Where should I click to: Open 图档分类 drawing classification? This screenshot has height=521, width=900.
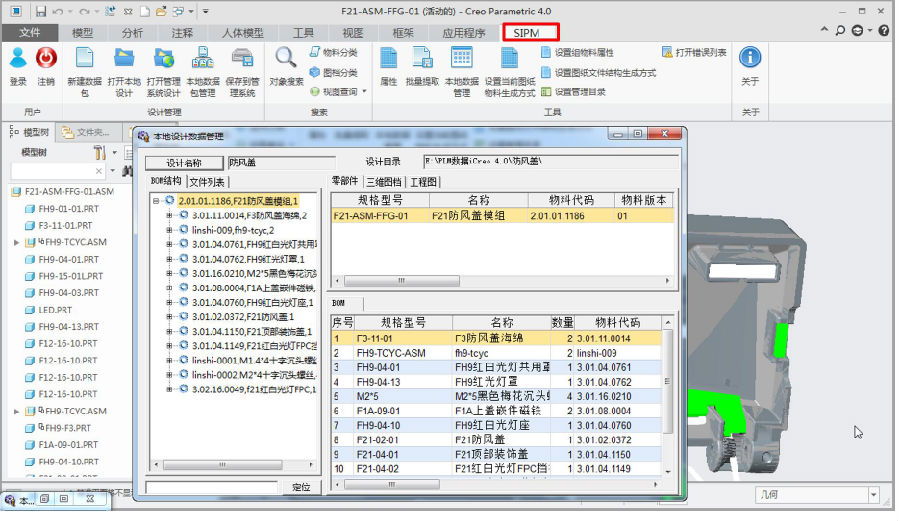coord(334,72)
